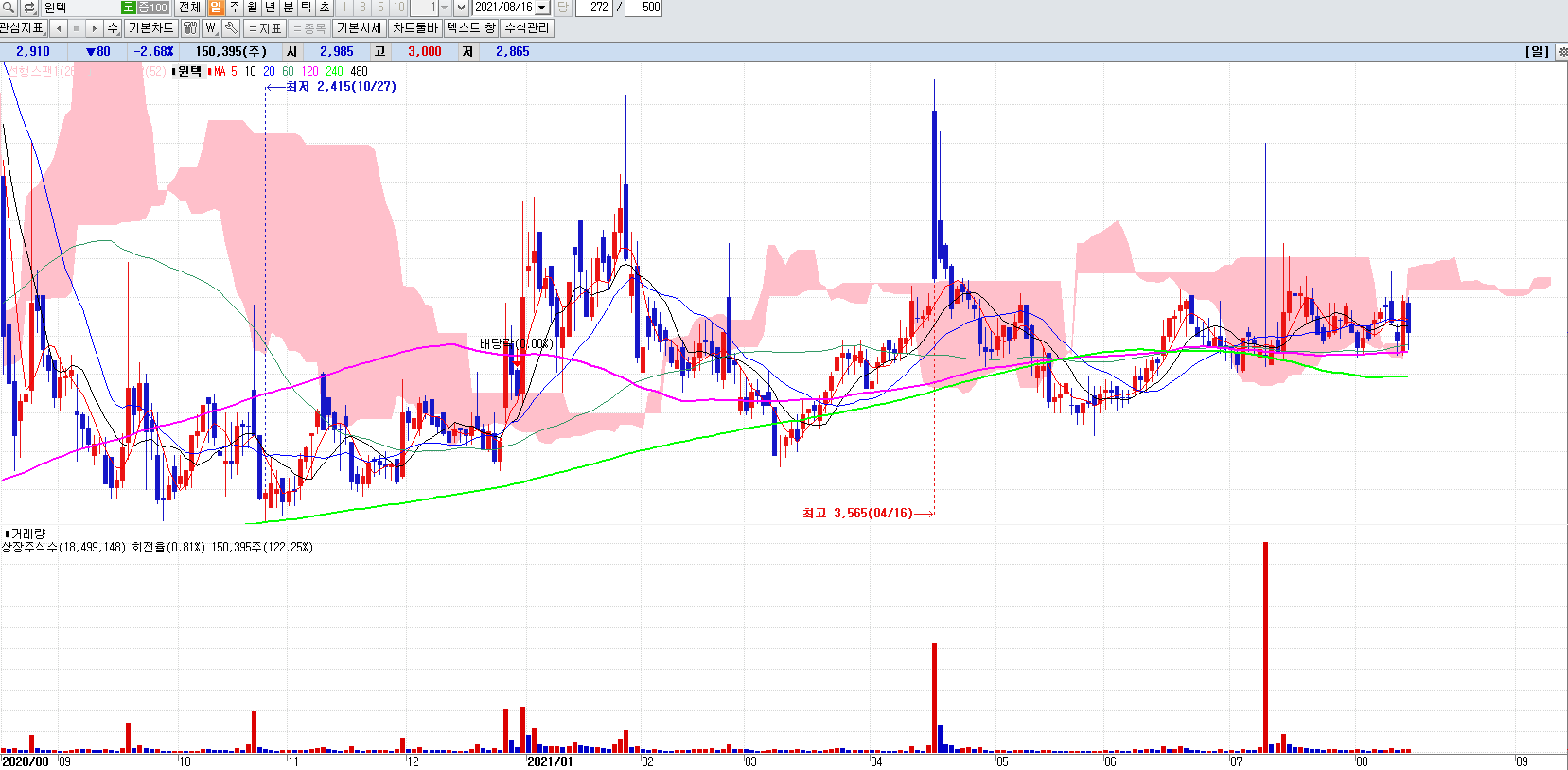
Task: Click the 기본차트 button
Action: click(x=150, y=28)
